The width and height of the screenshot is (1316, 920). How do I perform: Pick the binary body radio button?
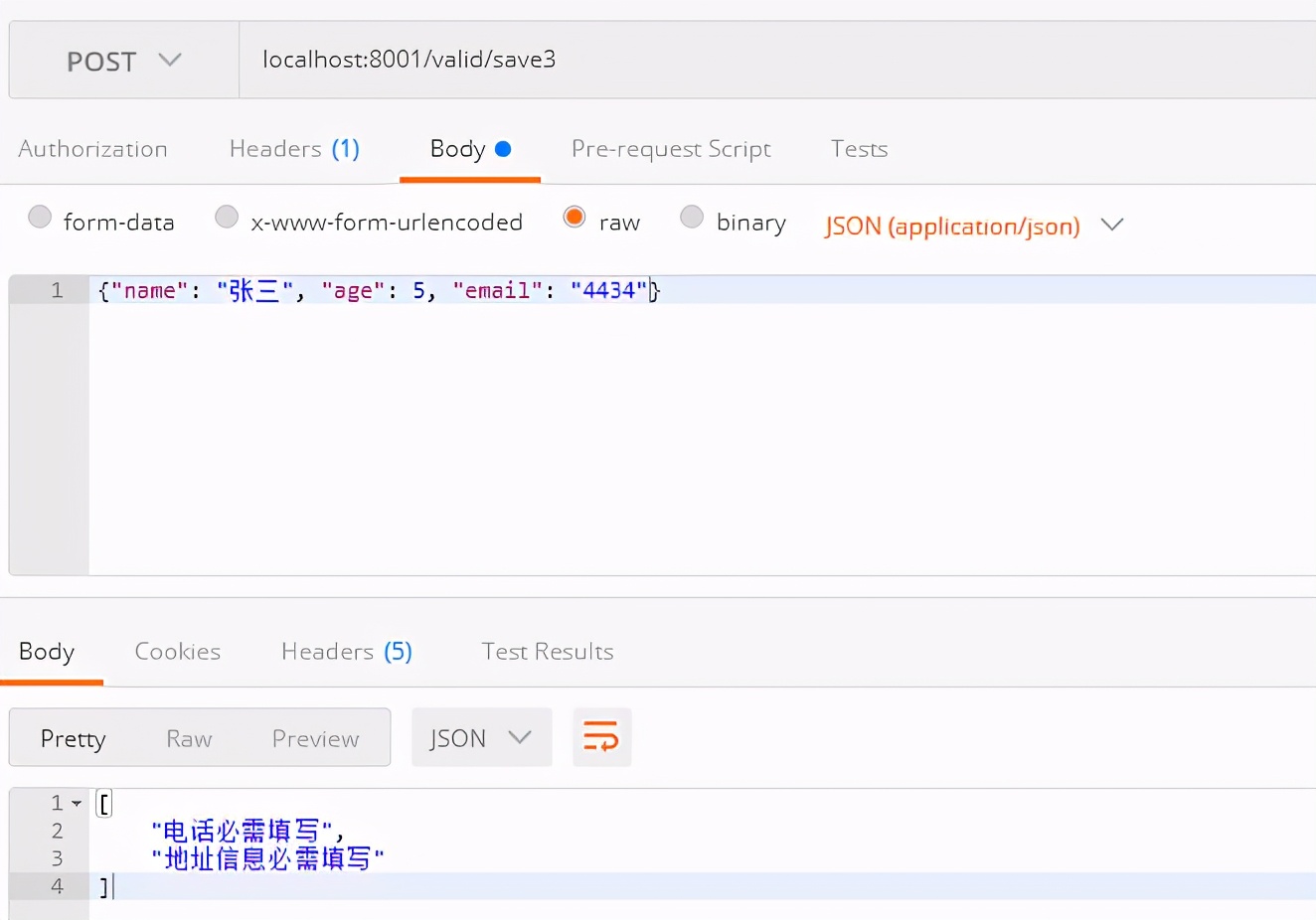coord(692,217)
